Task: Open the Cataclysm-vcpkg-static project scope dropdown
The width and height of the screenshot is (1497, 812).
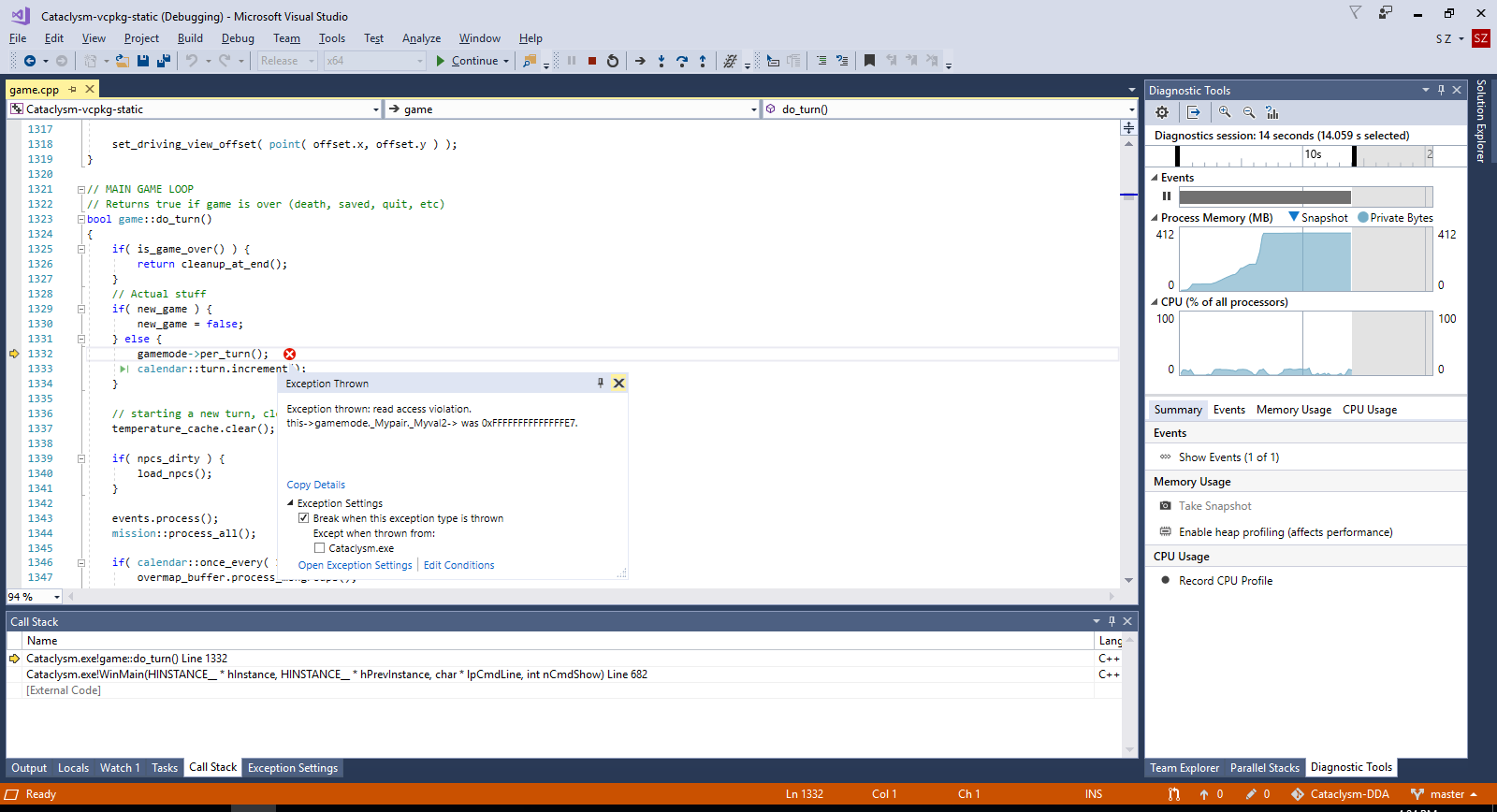Action: [x=376, y=109]
